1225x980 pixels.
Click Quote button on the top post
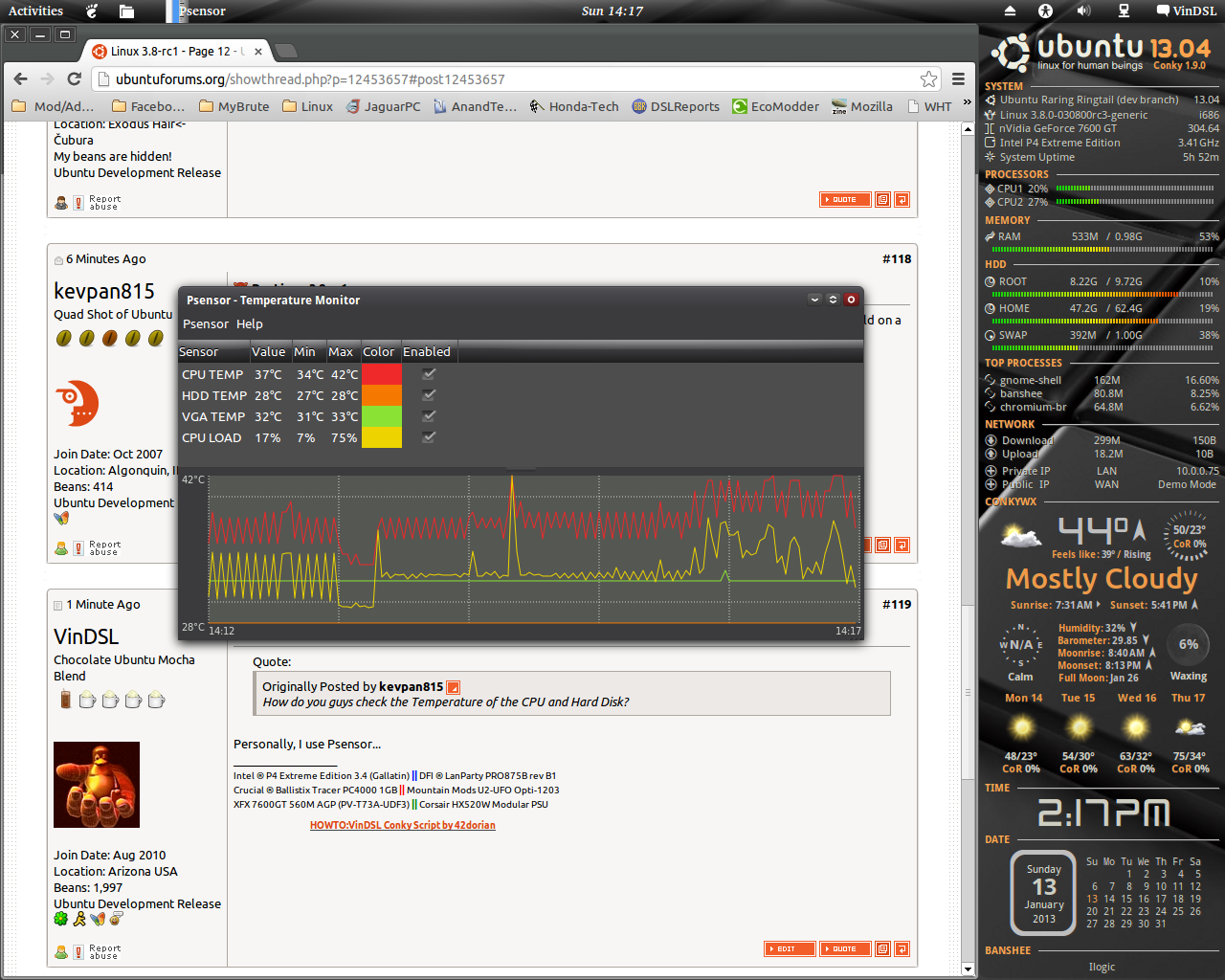pos(845,200)
